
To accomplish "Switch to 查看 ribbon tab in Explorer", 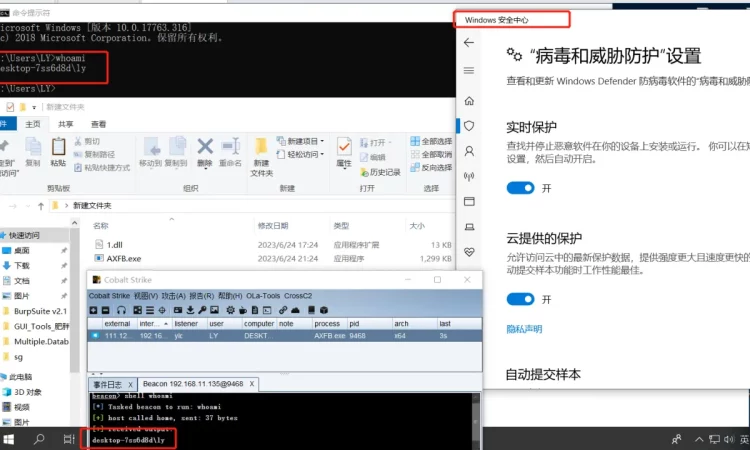I will [x=98, y=124].
